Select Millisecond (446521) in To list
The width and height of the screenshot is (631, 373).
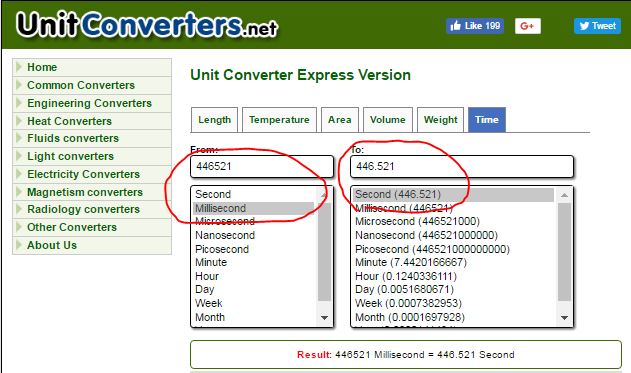coord(454,208)
